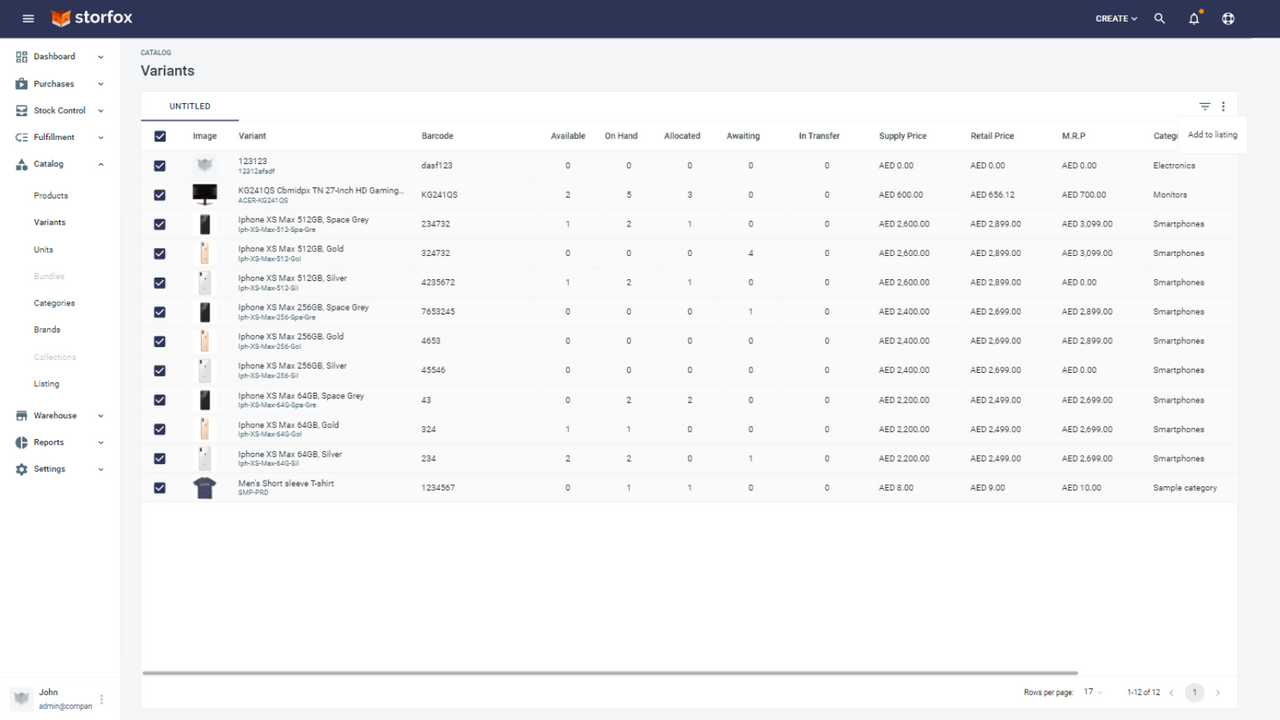The width and height of the screenshot is (1280, 720).
Task: Open Units in Catalog menu
Action: tap(44, 250)
